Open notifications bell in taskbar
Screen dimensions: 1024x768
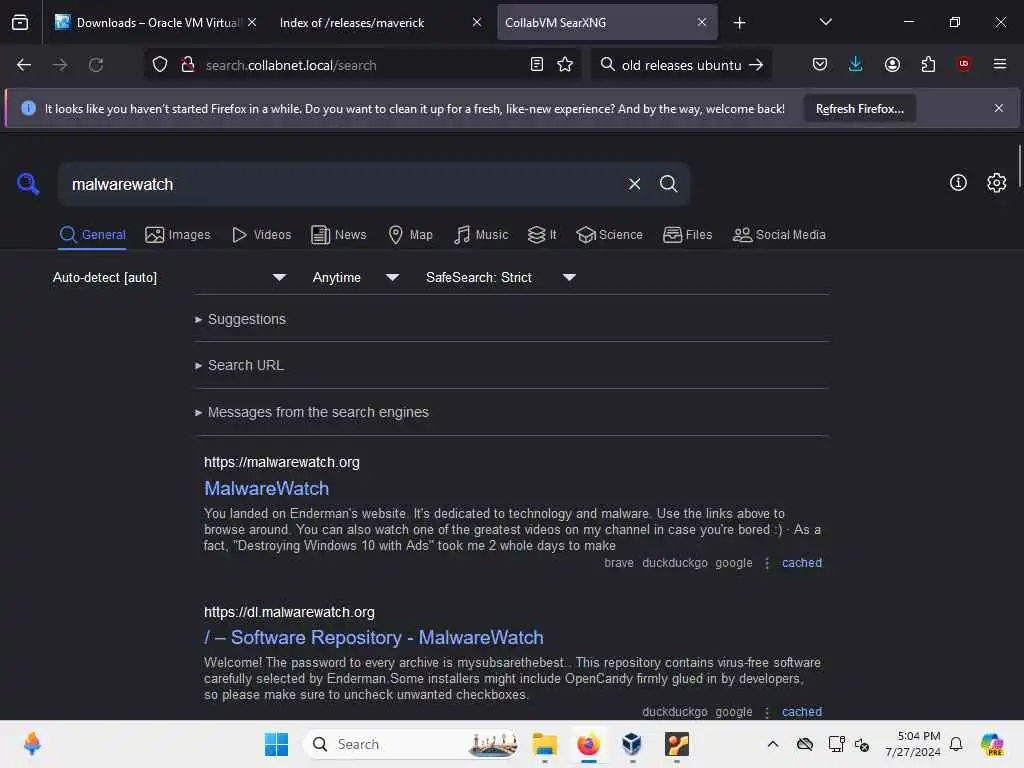click(x=956, y=744)
